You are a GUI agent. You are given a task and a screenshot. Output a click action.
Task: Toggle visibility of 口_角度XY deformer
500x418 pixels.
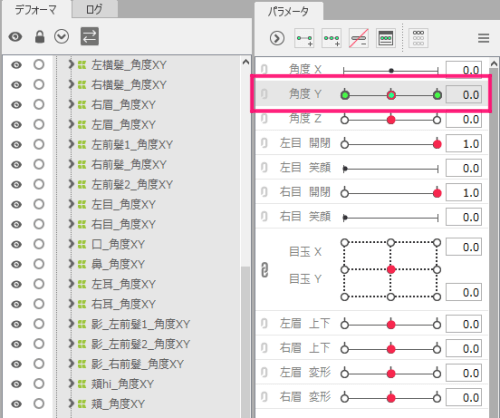click(x=16, y=244)
